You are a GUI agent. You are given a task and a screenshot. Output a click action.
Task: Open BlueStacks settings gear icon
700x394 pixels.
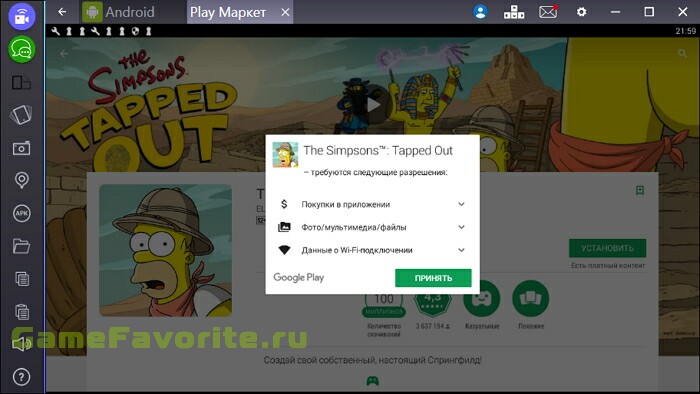581,12
